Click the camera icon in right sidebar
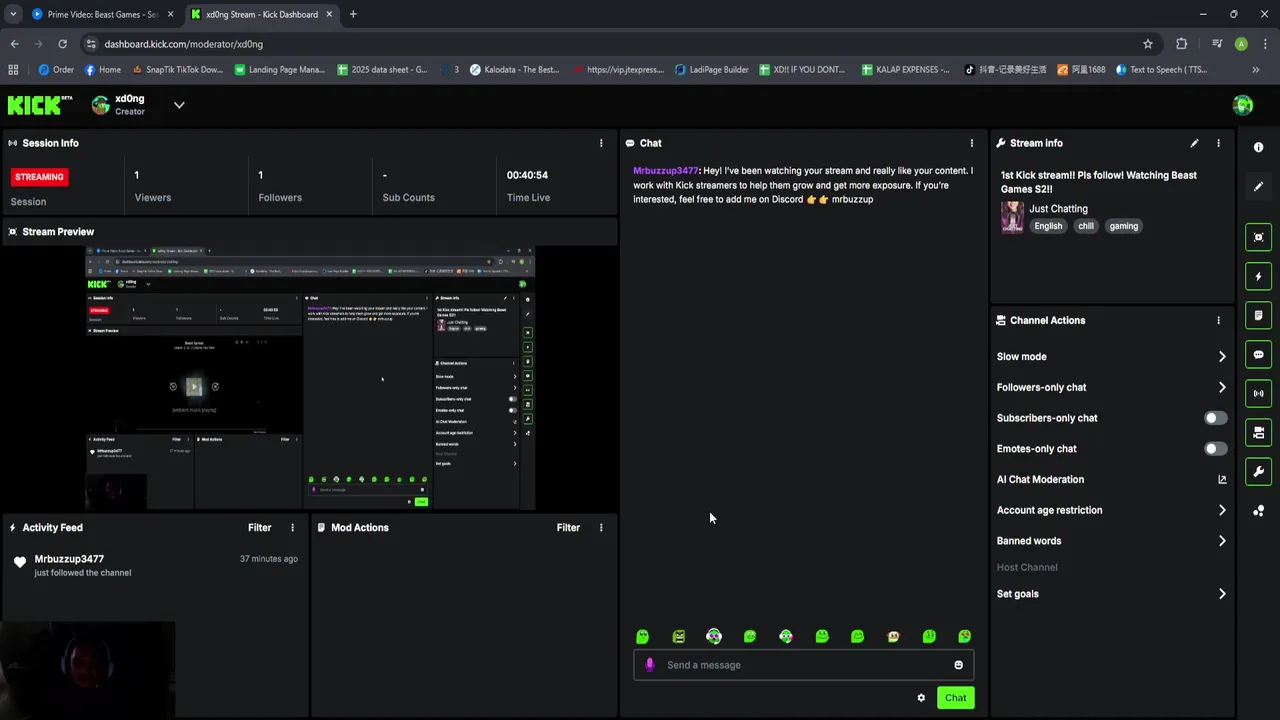The height and width of the screenshot is (720, 1280). click(x=1258, y=432)
